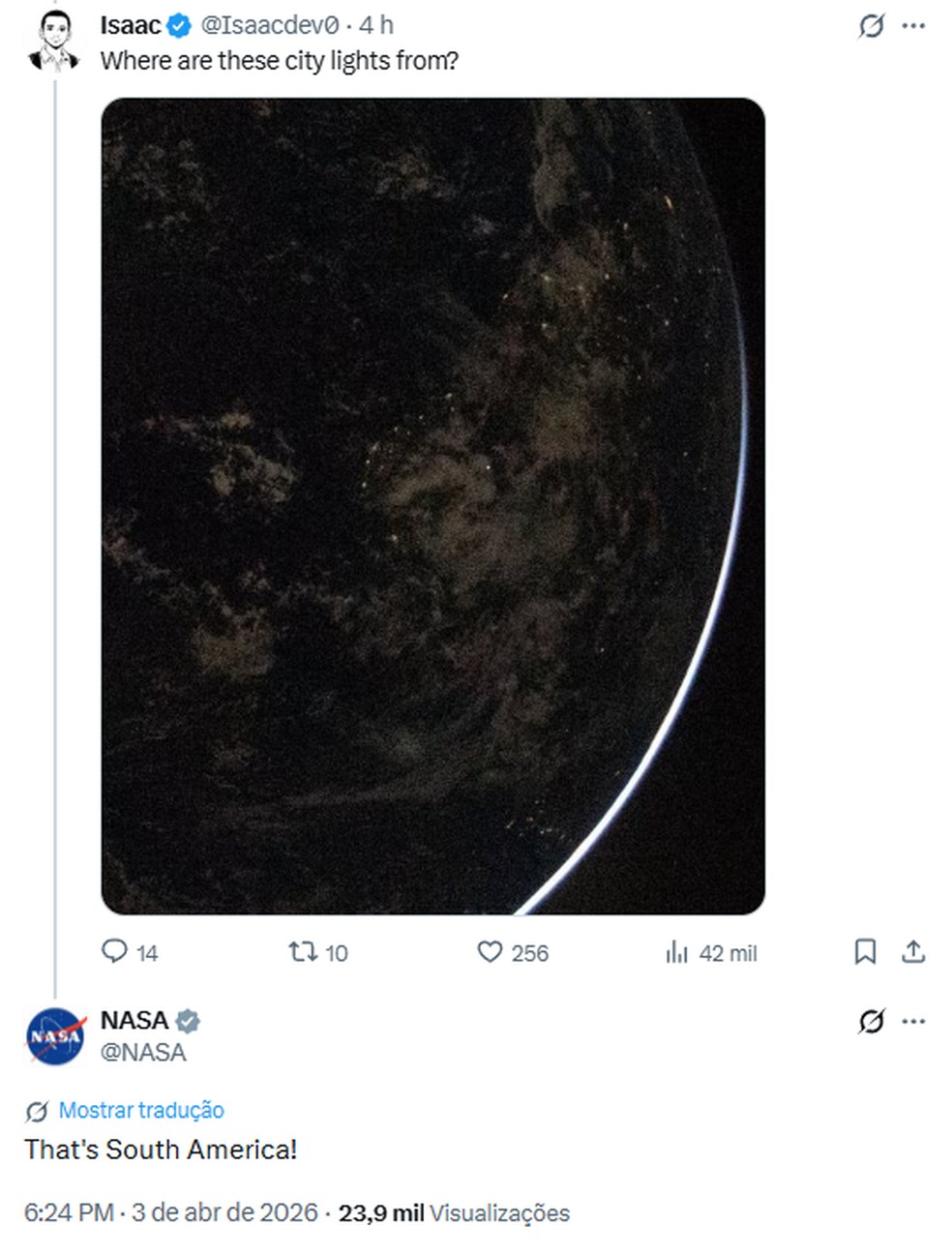This screenshot has width=952, height=1255.
Task: Open view analytics via the bar chart icon
Action: pyautogui.click(x=679, y=952)
